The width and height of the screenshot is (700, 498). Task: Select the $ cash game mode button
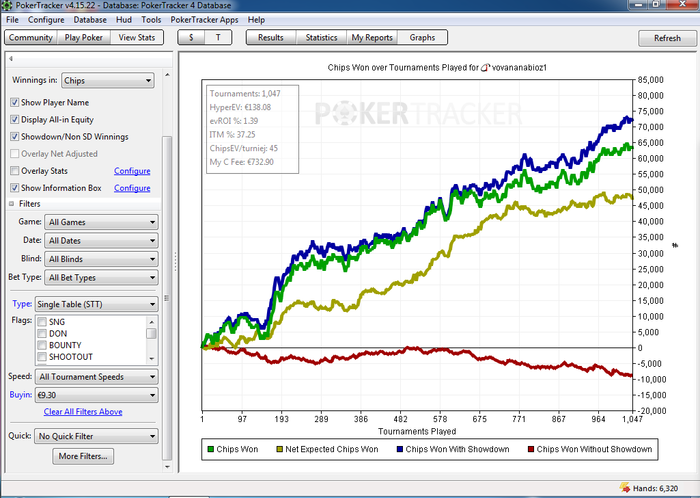191,37
